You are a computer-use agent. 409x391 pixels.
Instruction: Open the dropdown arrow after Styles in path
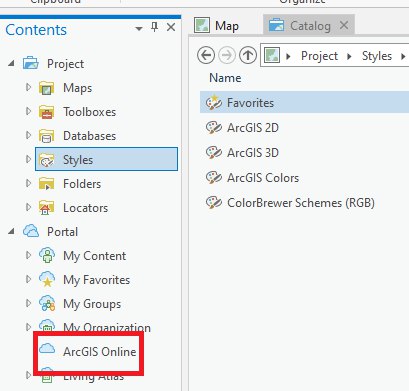coord(403,56)
